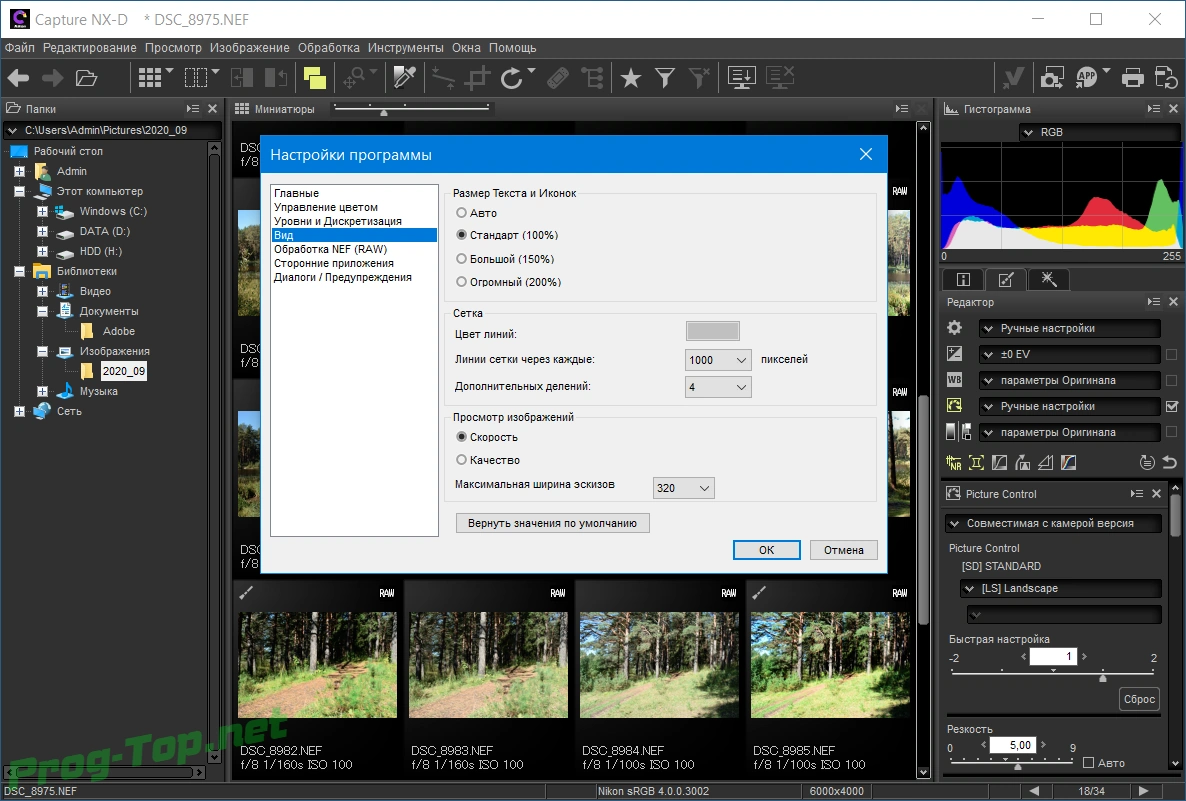
Task: Select Стандарт (100%) radio option
Action: click(461, 235)
